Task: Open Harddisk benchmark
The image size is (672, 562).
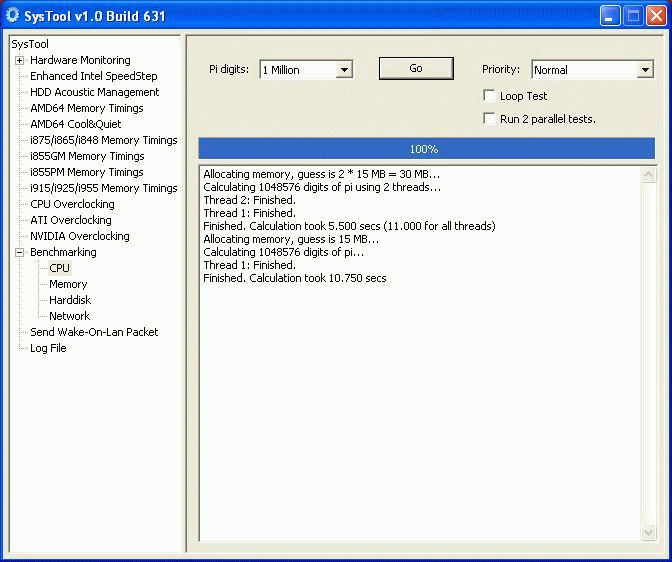Action: pyautogui.click(x=70, y=300)
